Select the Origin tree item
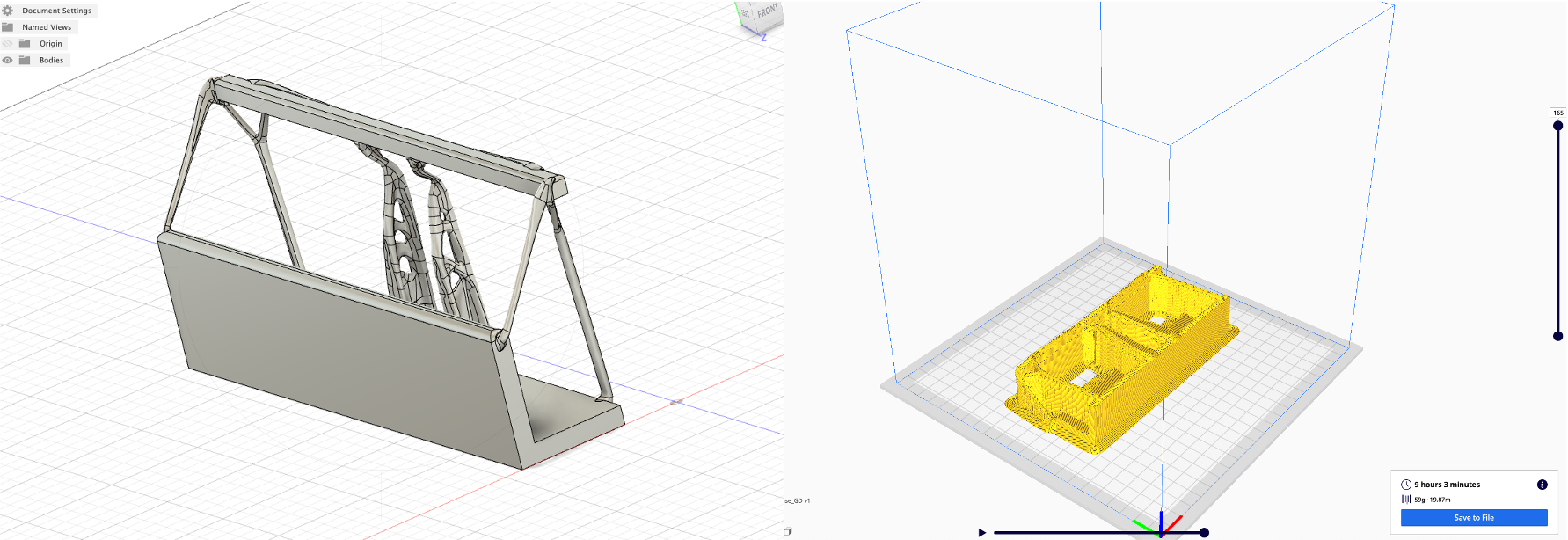The image size is (1568, 540). tap(50, 43)
